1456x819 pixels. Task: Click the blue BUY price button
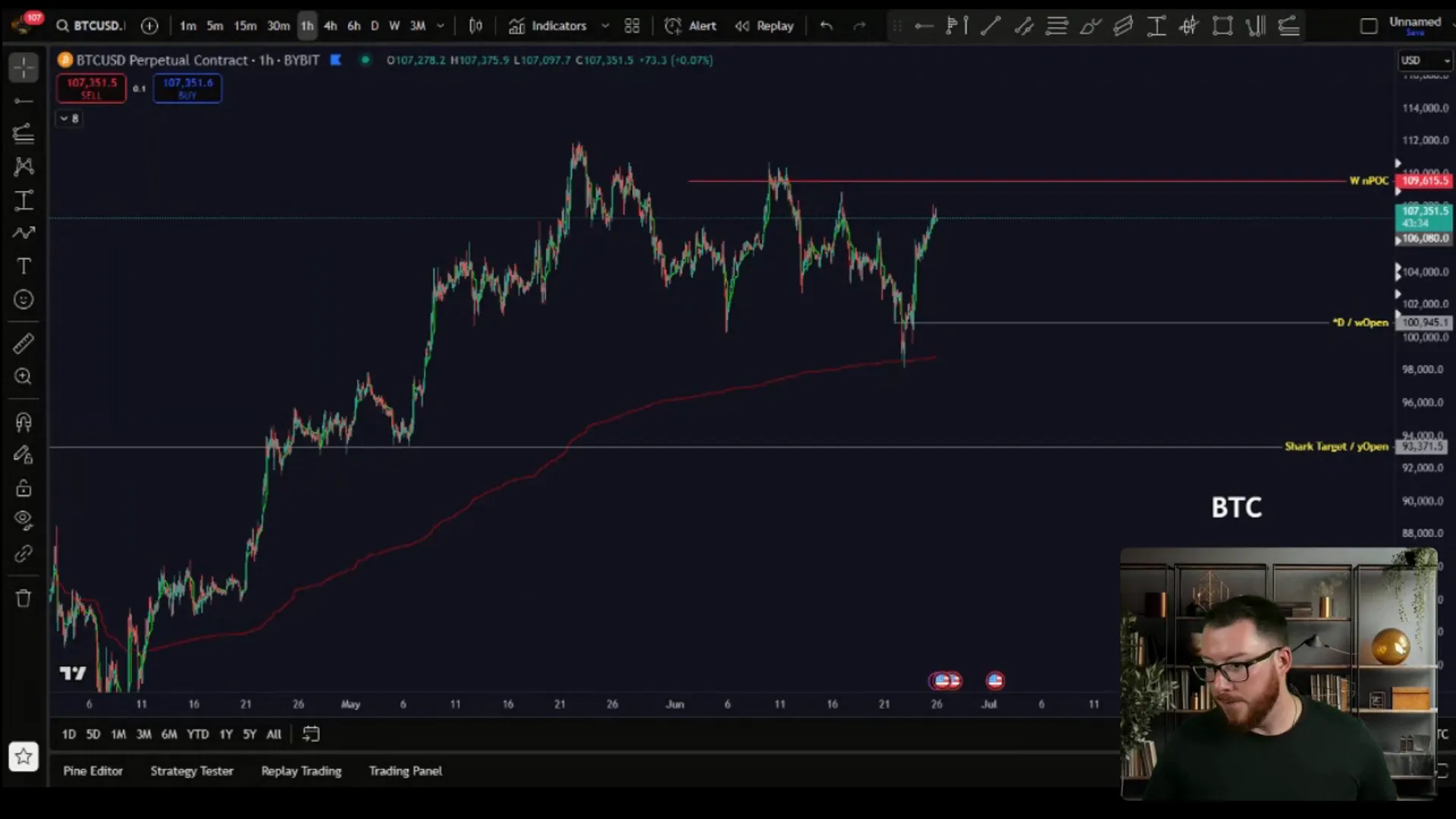pyautogui.click(x=187, y=88)
